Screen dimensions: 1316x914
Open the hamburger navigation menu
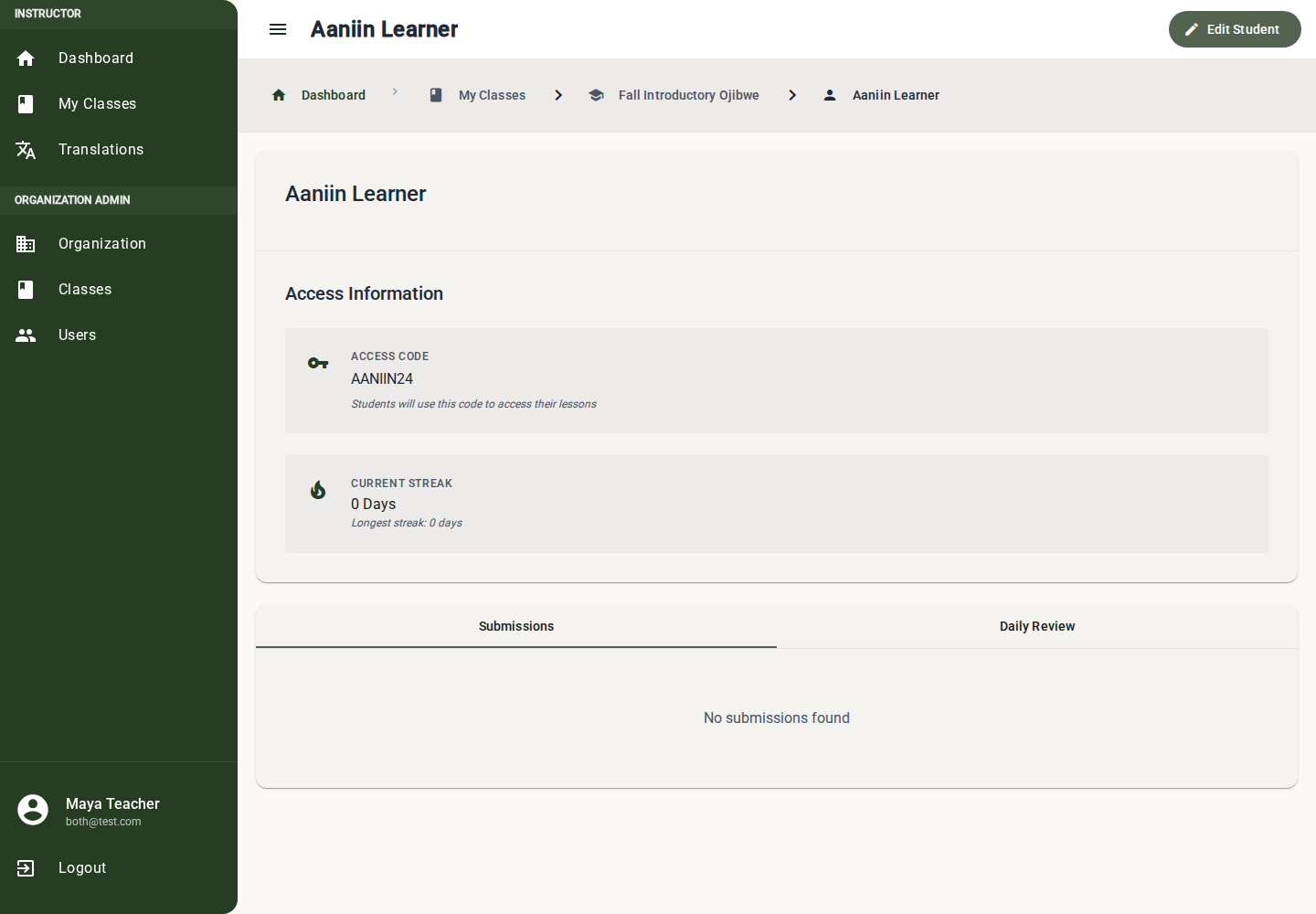pyautogui.click(x=278, y=29)
